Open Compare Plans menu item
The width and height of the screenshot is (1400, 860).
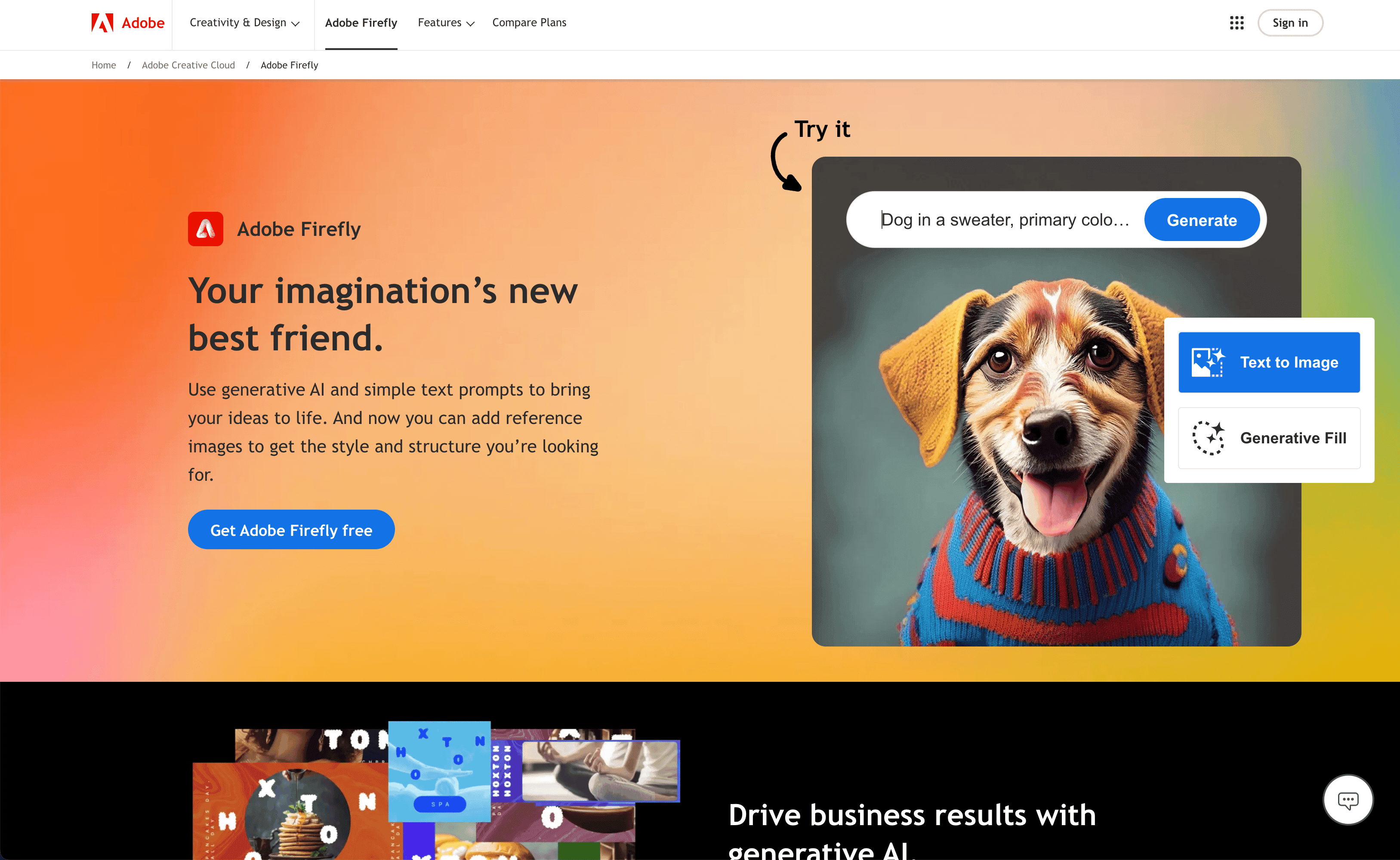click(529, 22)
